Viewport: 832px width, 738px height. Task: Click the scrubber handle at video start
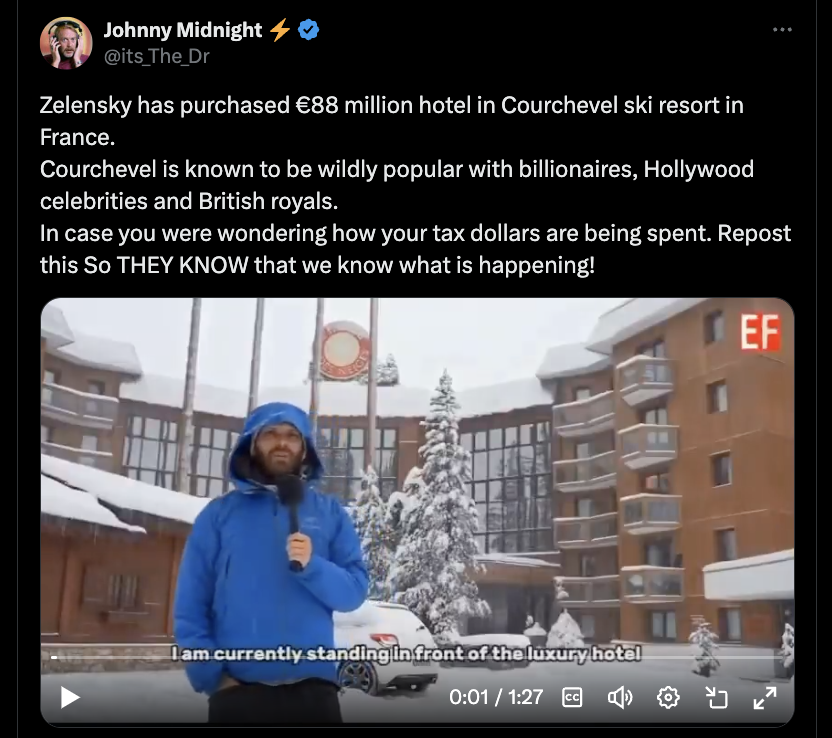click(54, 657)
